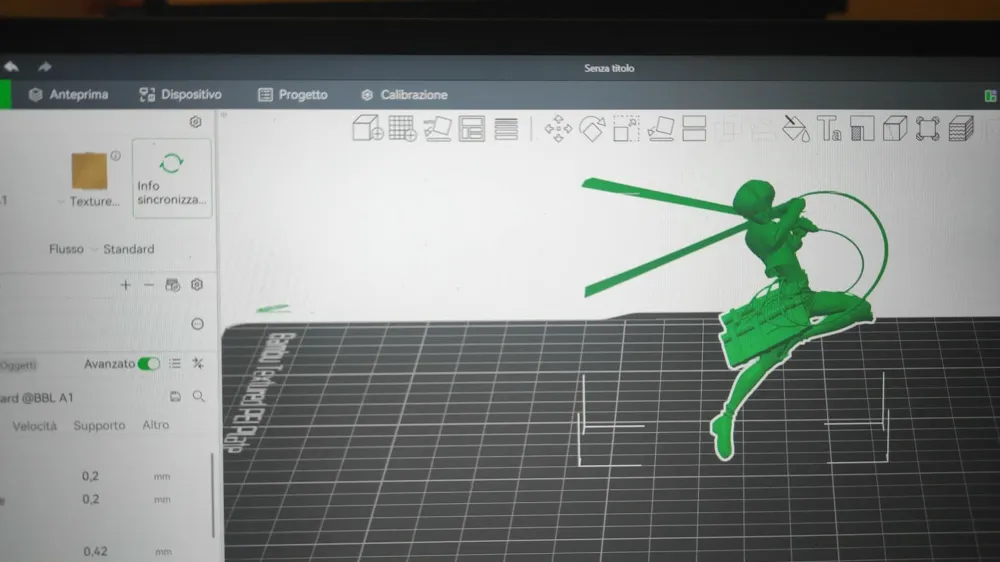1000x562 pixels.
Task: Add a filament with the plus icon
Action: [126, 285]
